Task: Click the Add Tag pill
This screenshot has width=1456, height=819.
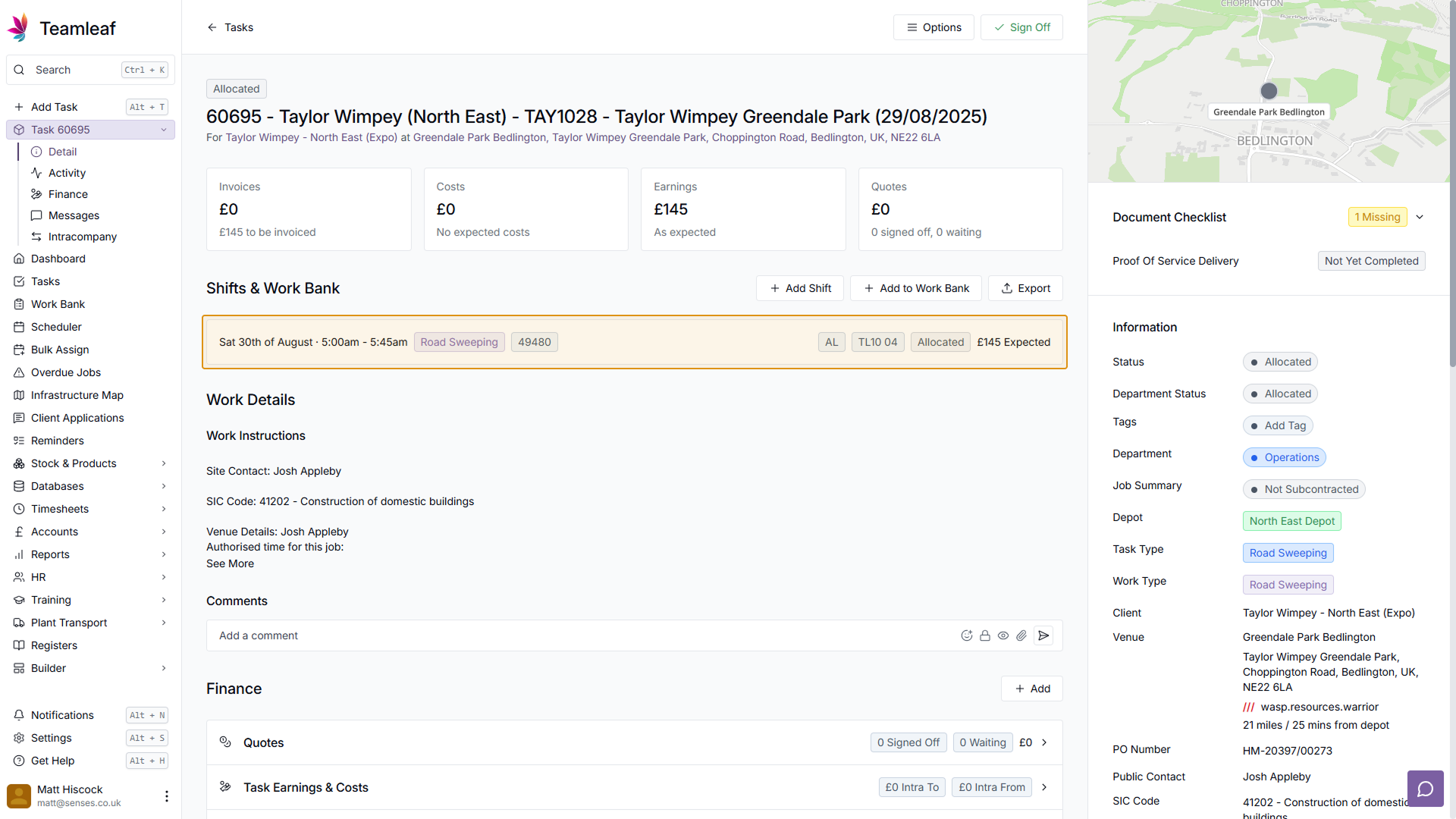Action: tap(1278, 425)
